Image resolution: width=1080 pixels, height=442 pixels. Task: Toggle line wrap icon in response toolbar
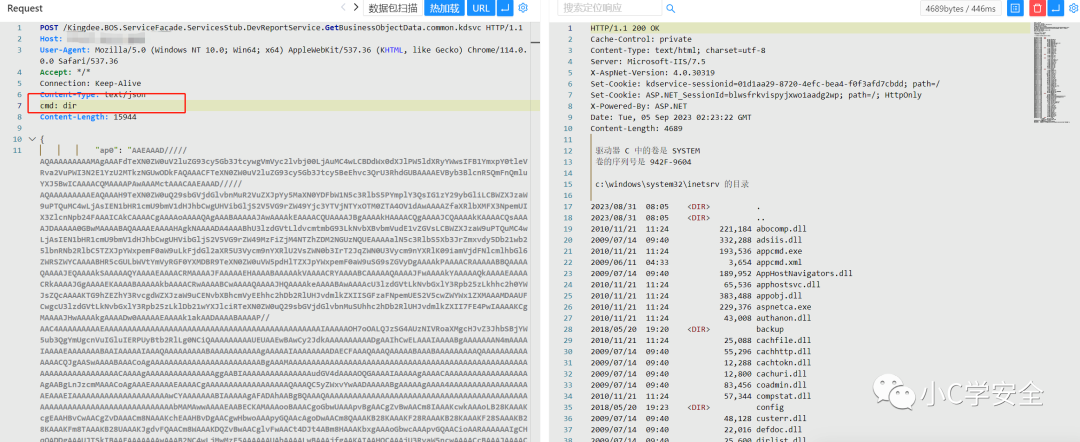[1055, 8]
